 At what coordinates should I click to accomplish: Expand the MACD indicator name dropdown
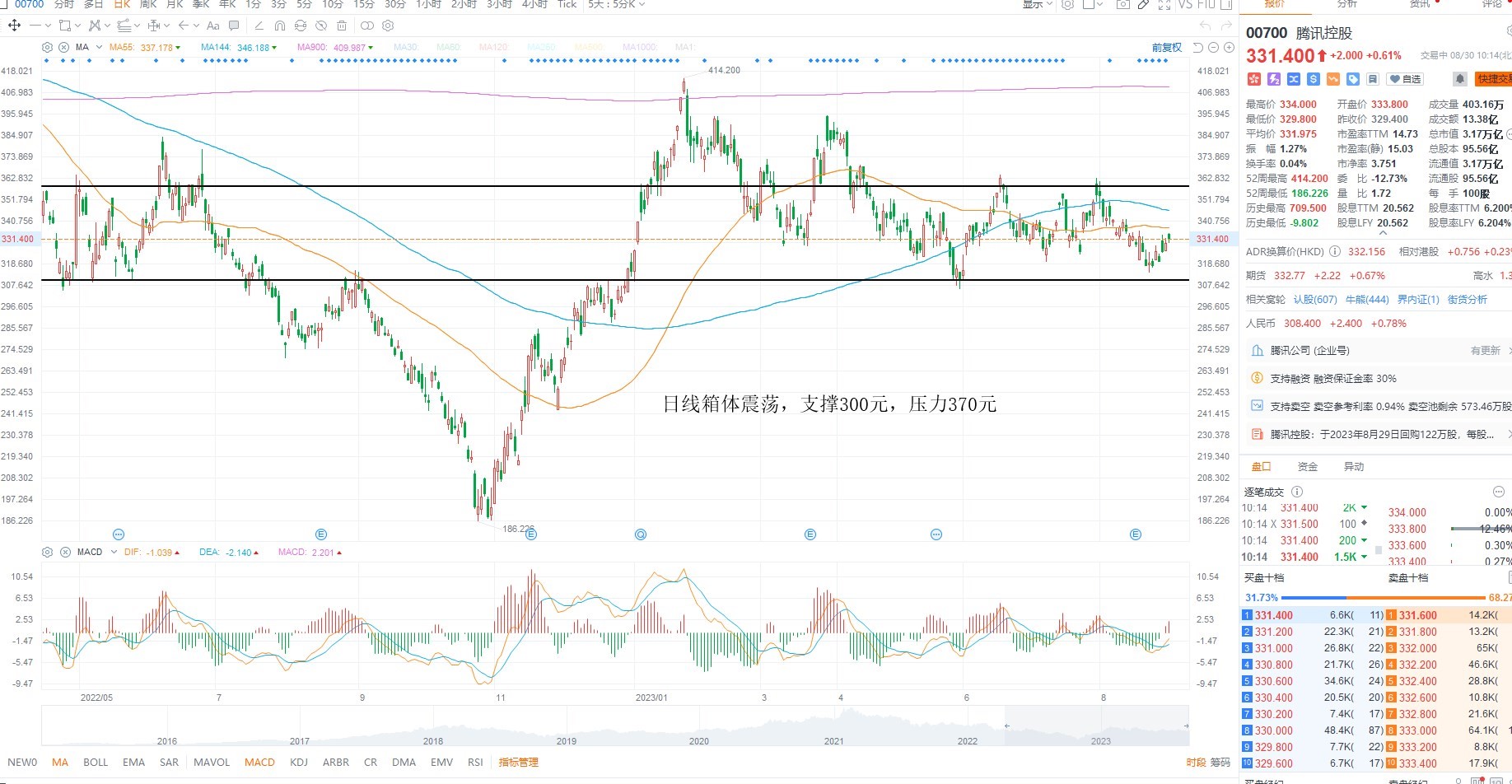(114, 552)
